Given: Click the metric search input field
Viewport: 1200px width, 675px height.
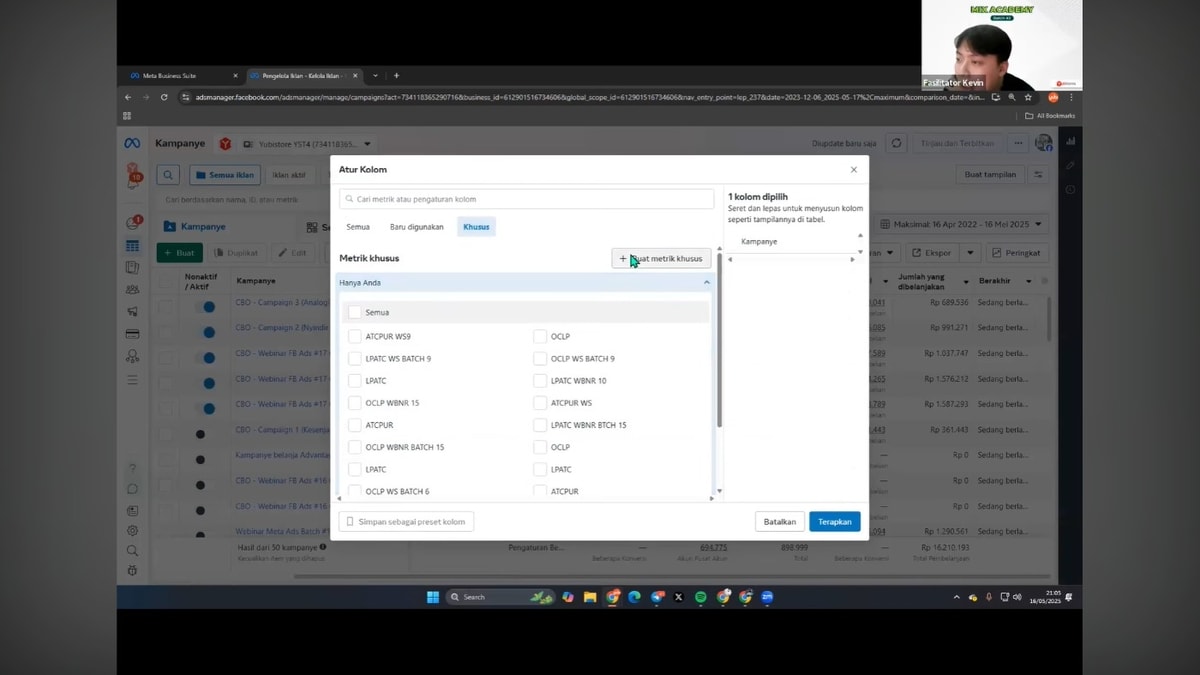Looking at the screenshot, I should point(526,199).
